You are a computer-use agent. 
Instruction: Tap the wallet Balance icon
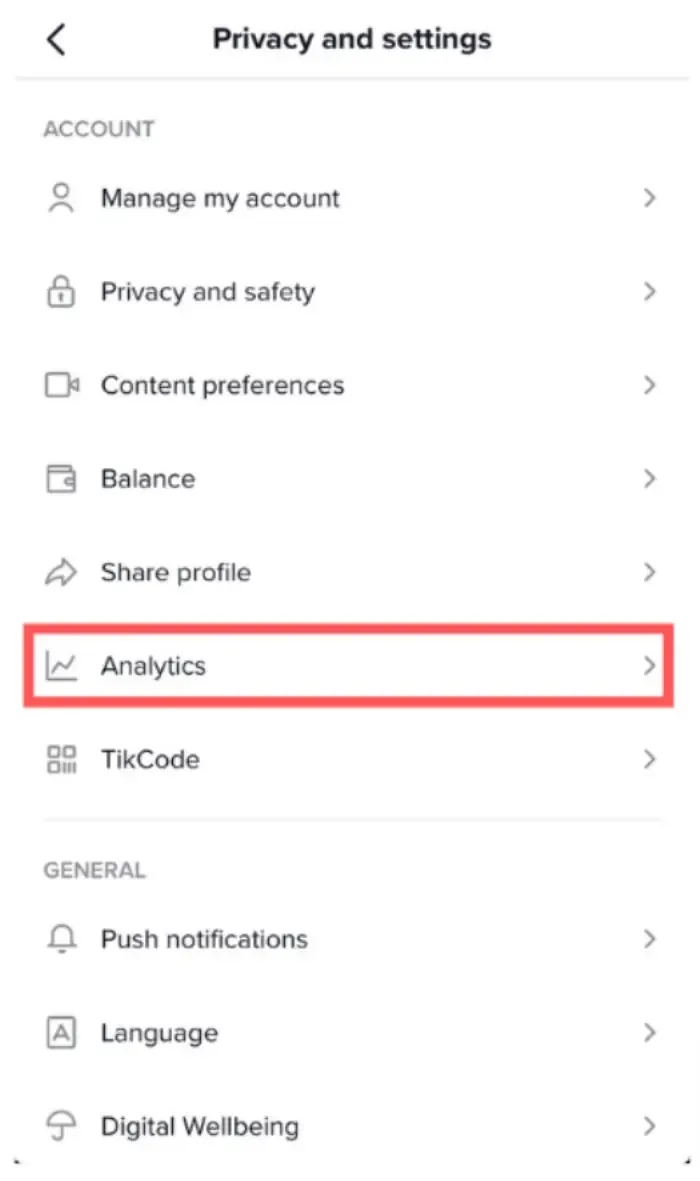(x=61, y=479)
